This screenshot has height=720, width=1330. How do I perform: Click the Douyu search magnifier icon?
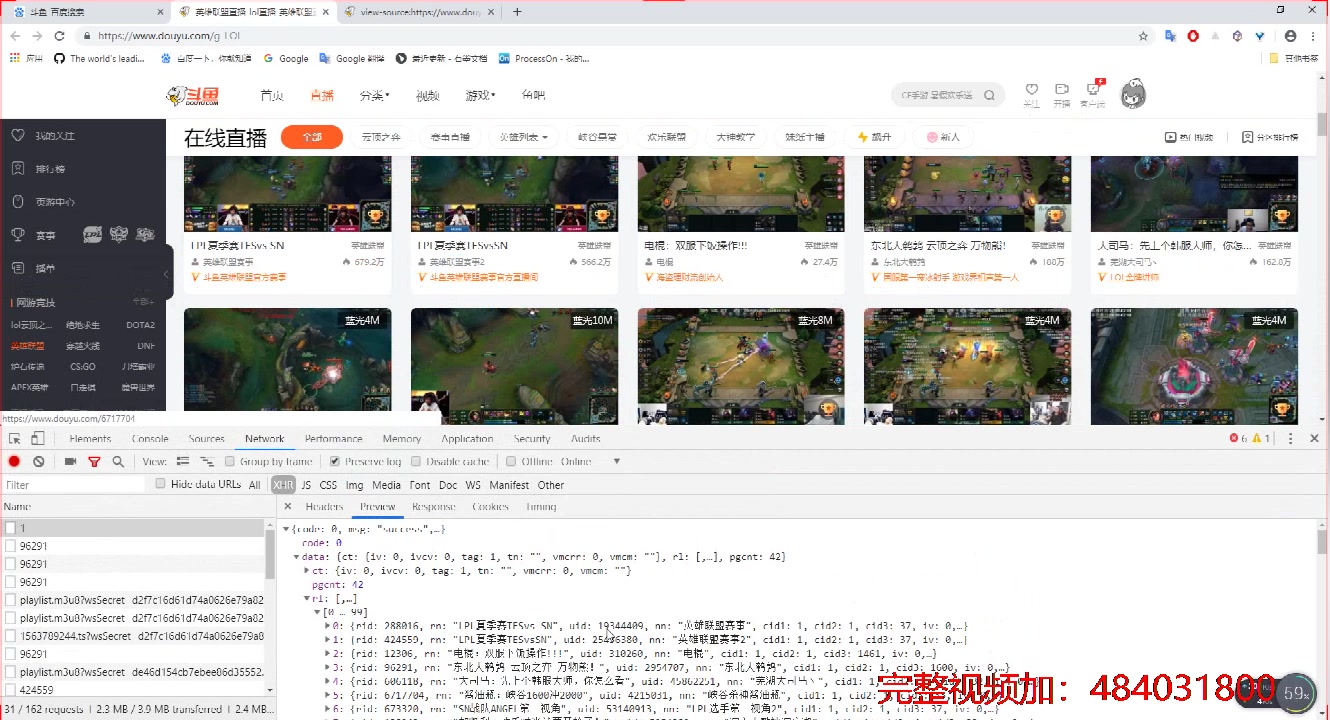pos(989,96)
